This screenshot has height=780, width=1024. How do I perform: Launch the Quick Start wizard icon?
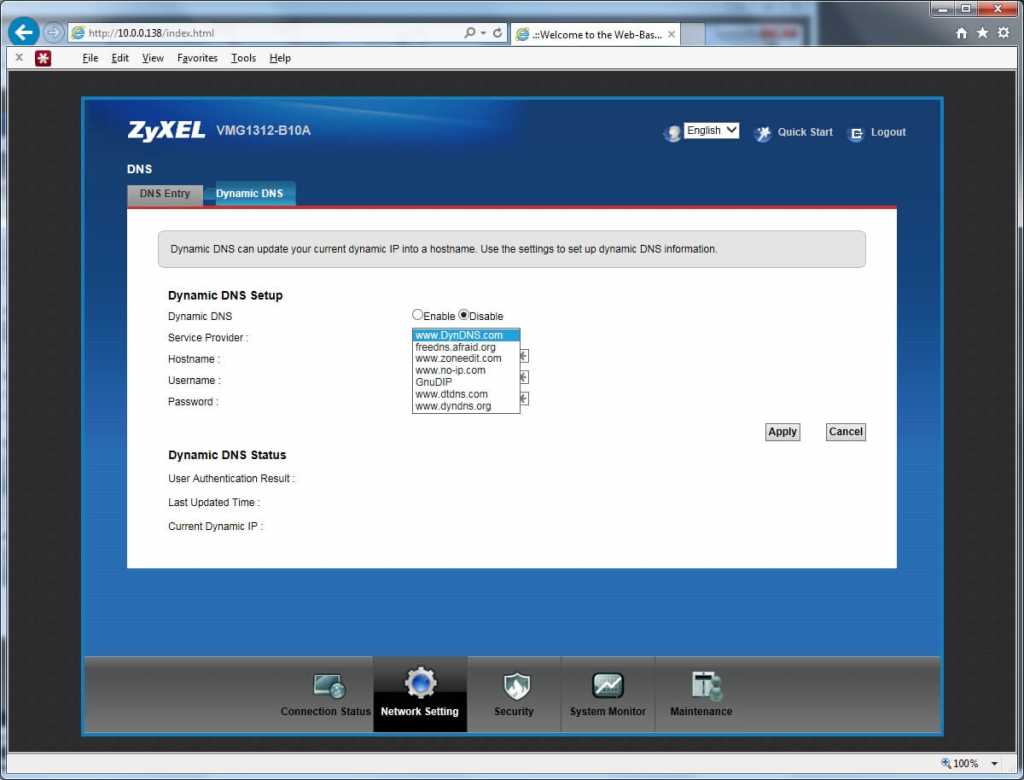[763, 133]
